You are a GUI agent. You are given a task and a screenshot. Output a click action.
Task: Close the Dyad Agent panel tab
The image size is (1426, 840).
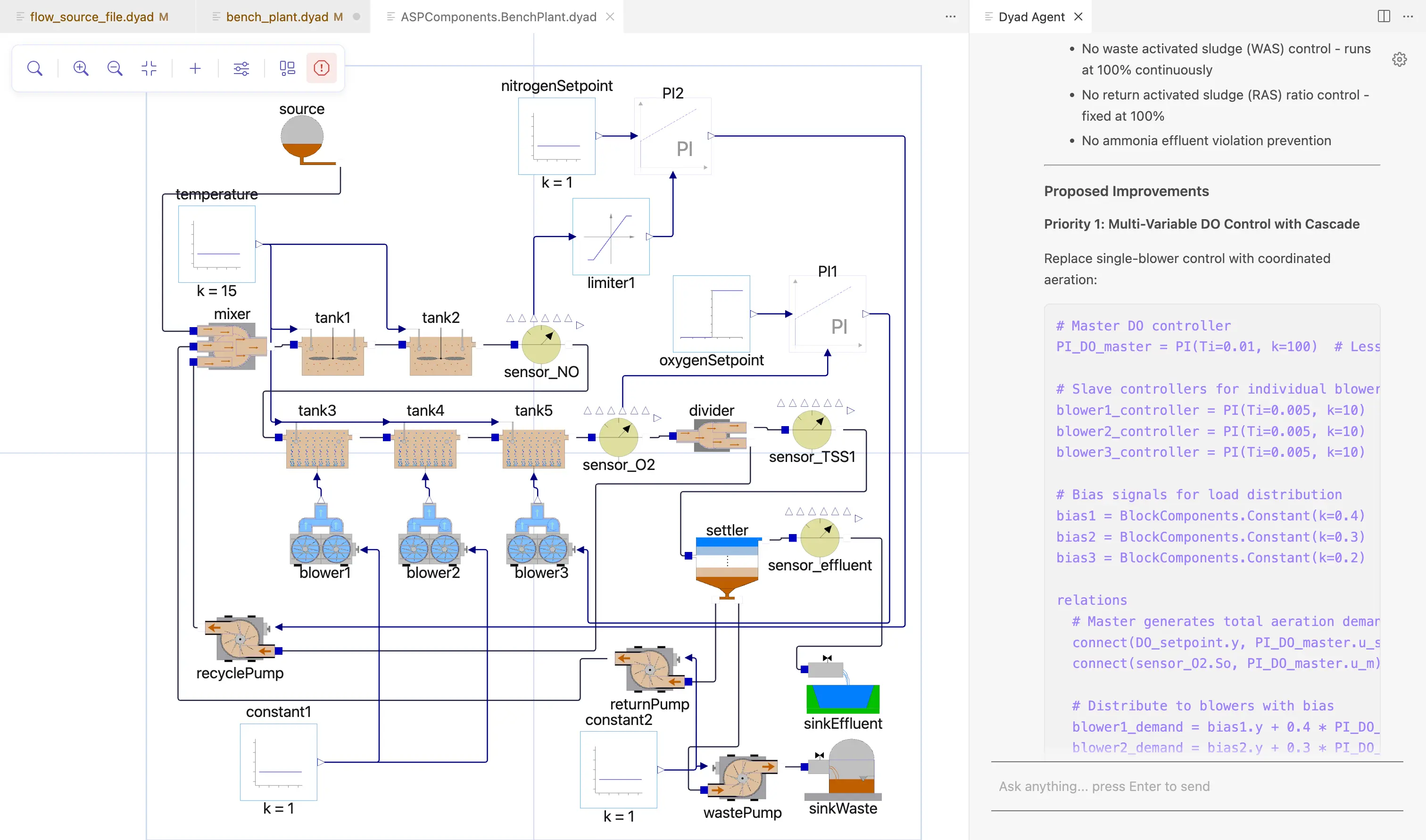point(1078,17)
